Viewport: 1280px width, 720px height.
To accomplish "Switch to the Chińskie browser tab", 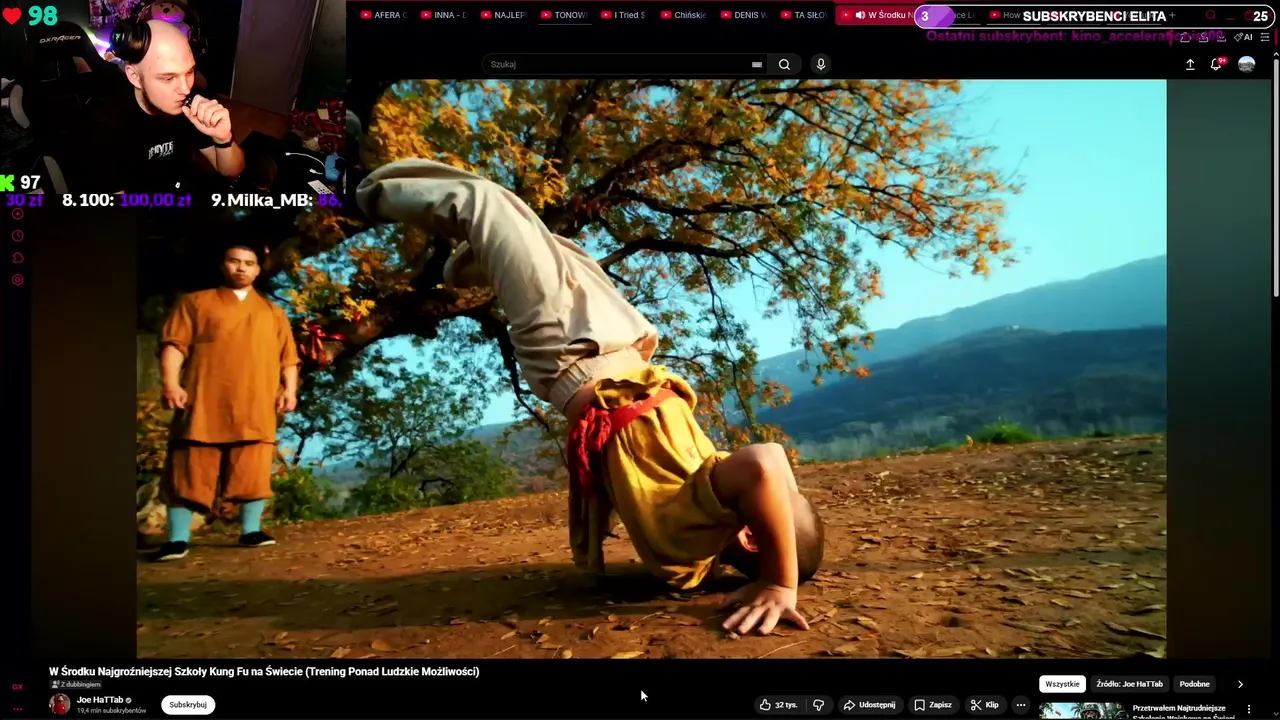I will click(683, 15).
